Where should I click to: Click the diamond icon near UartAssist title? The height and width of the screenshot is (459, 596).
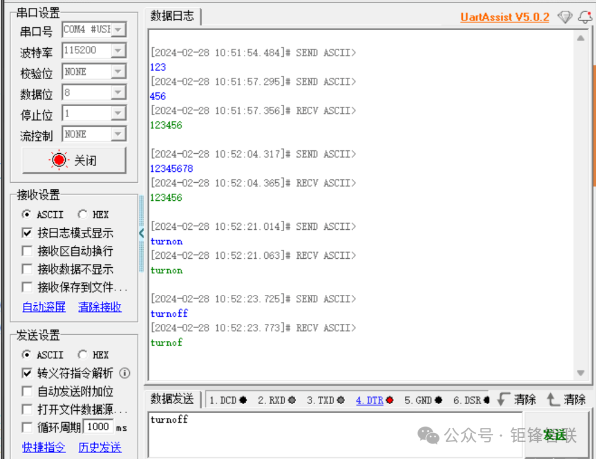click(x=564, y=17)
